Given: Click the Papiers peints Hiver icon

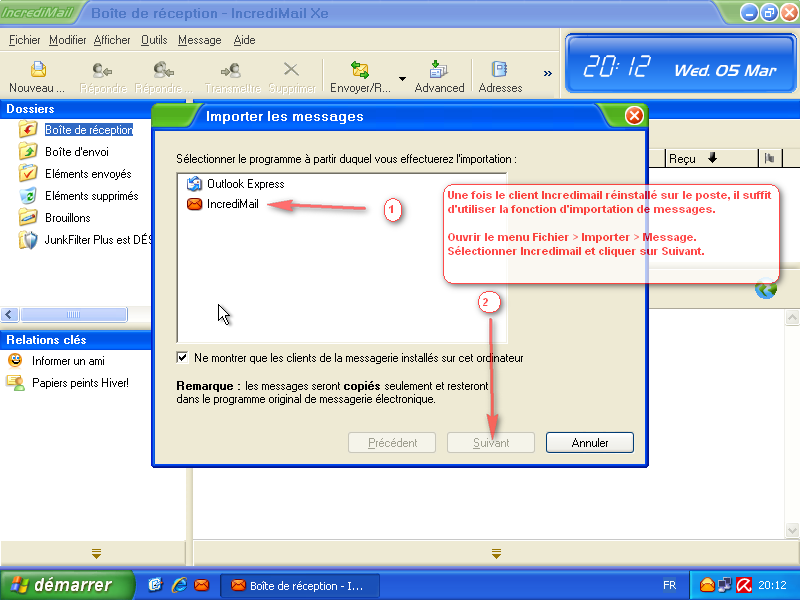Looking at the screenshot, I should point(15,383).
